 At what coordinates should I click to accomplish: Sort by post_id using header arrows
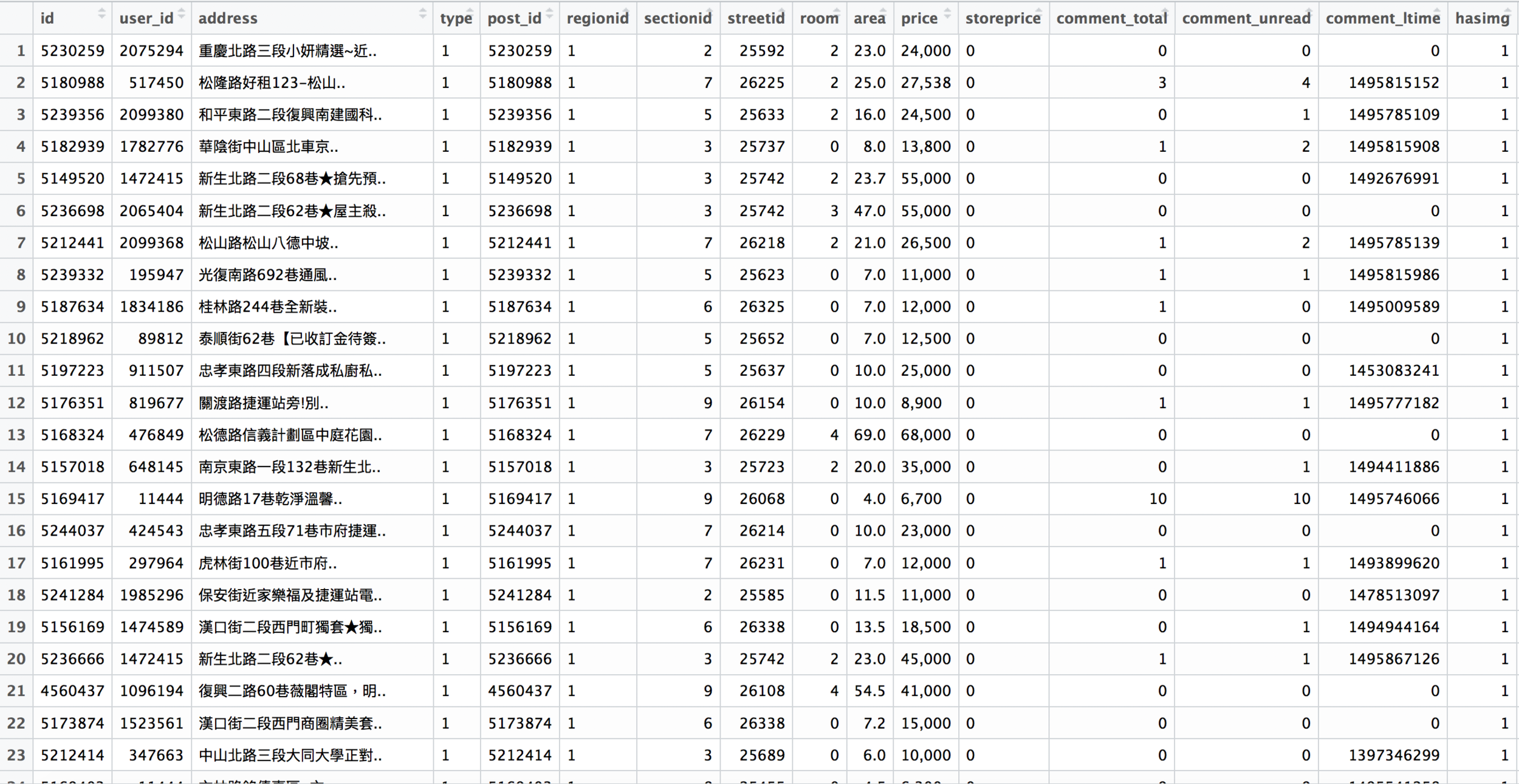coord(549,15)
